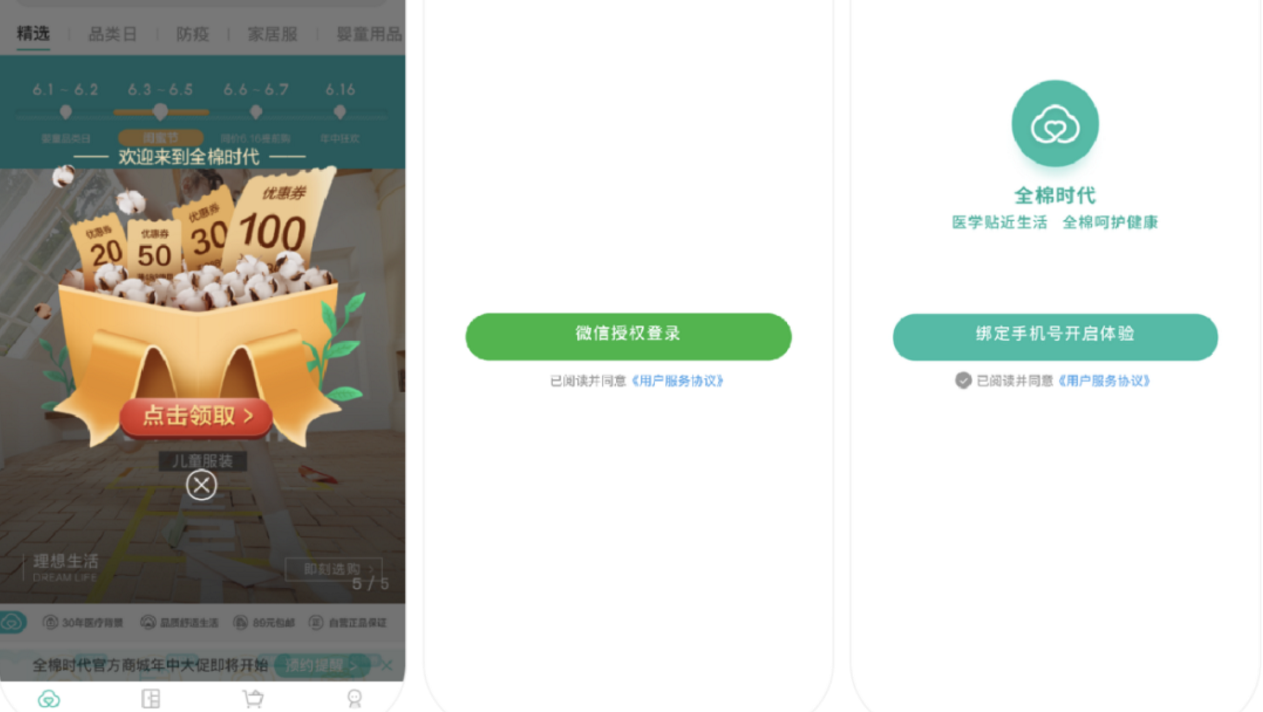
Task: Click the 微信授权登录 green button
Action: (628, 336)
